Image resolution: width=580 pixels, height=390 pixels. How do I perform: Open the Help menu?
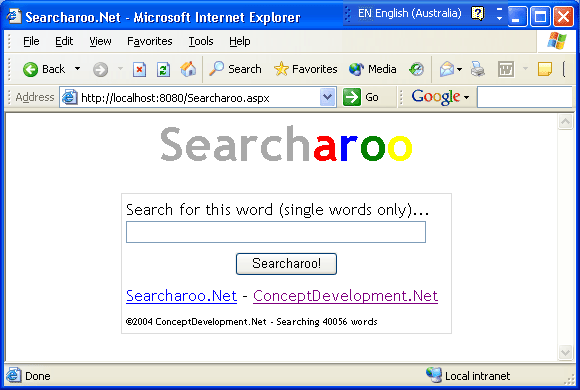pyautogui.click(x=240, y=41)
